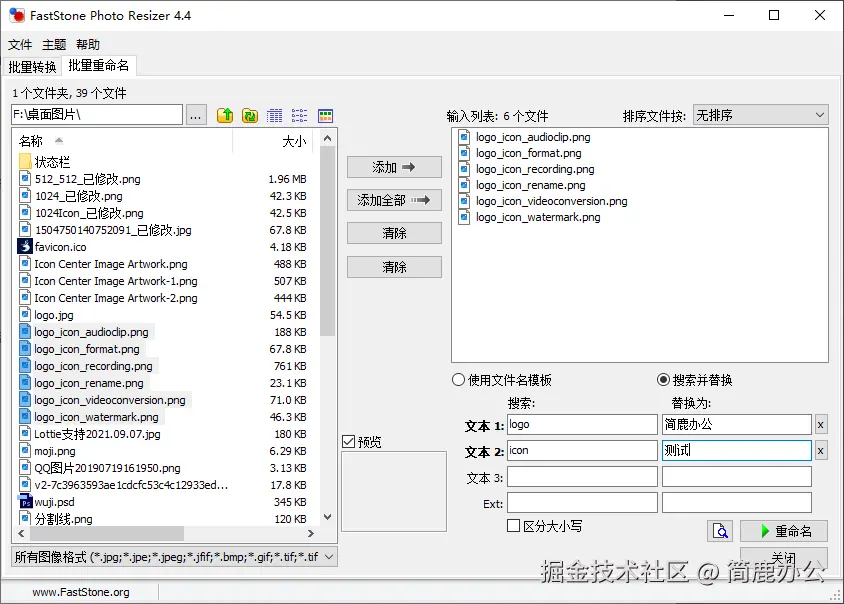Open the 排序文件按 dropdown
This screenshot has width=844, height=604.
pos(761,115)
